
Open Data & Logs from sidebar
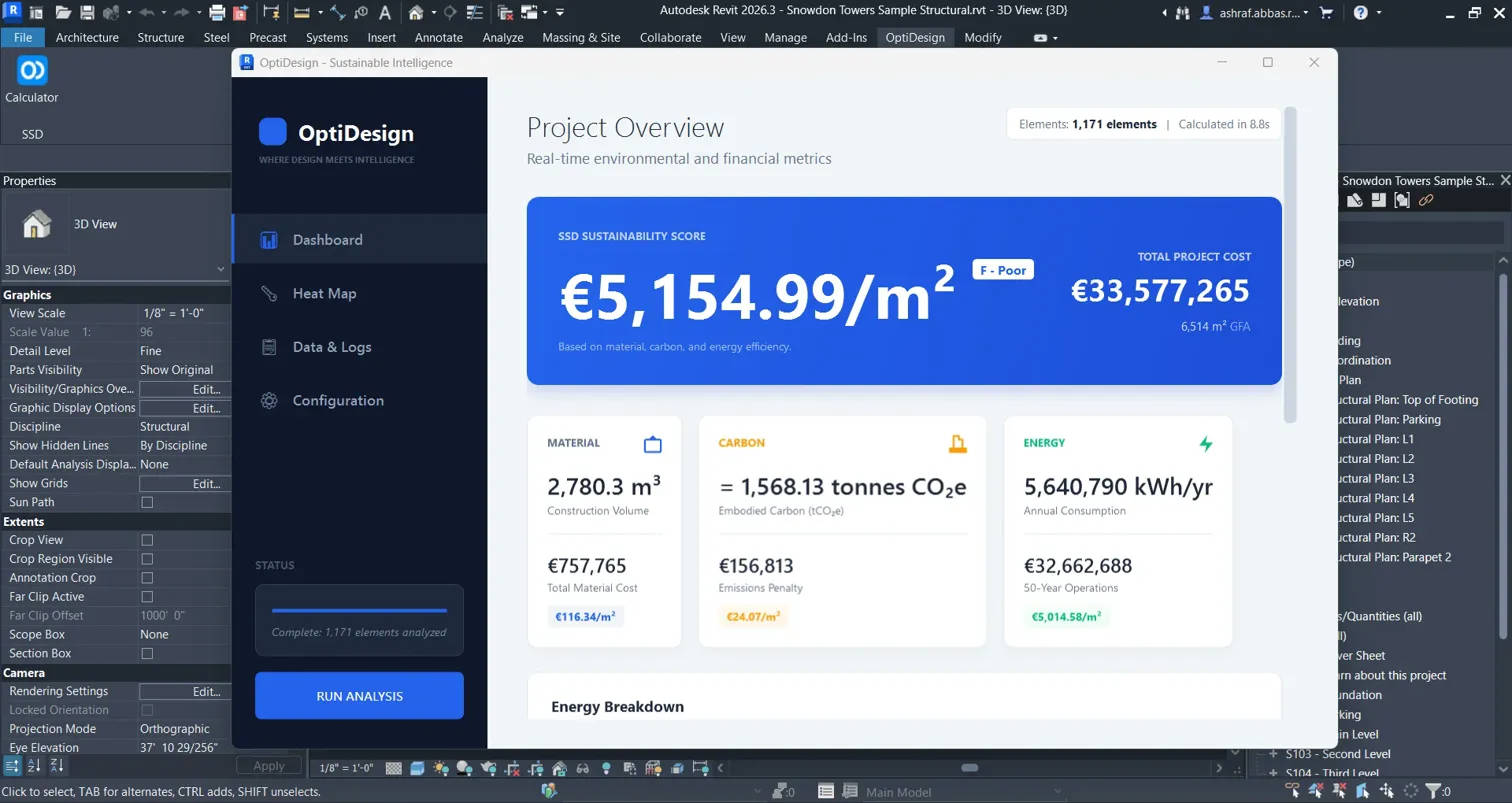[x=331, y=347]
